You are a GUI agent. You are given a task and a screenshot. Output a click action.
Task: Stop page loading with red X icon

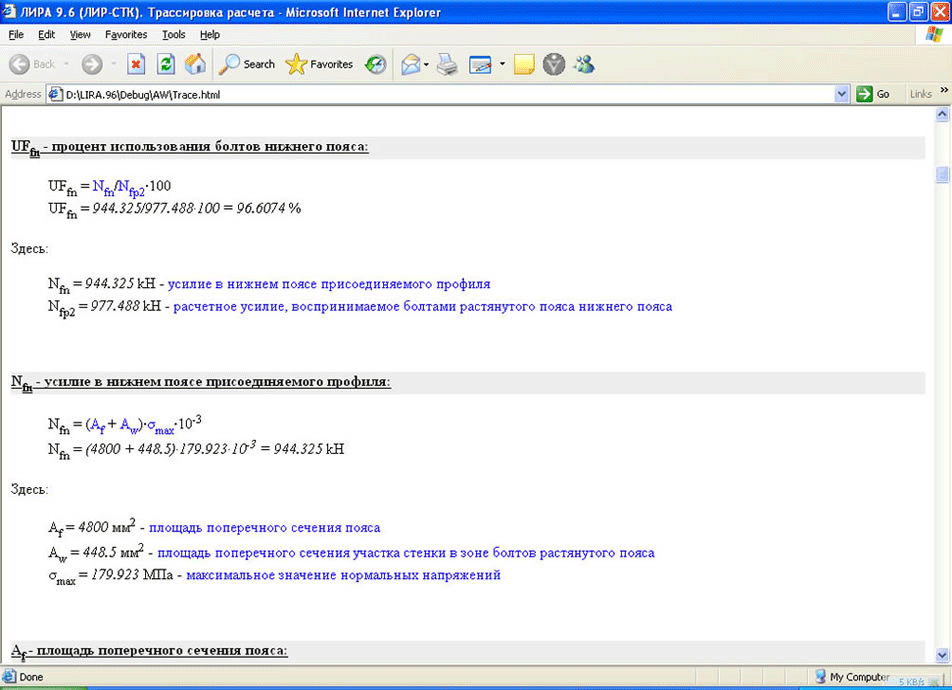coord(137,64)
